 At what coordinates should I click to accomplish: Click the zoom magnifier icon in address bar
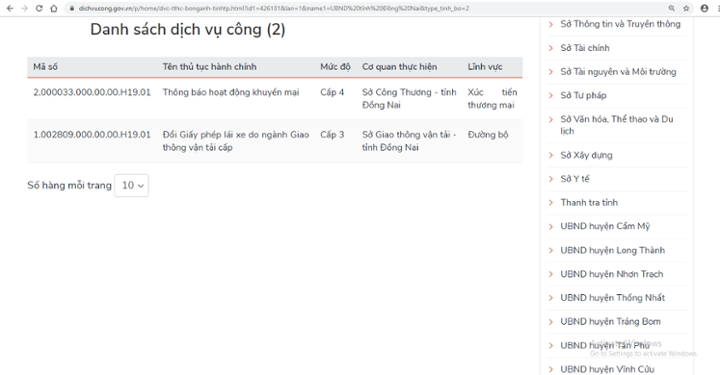tap(671, 8)
